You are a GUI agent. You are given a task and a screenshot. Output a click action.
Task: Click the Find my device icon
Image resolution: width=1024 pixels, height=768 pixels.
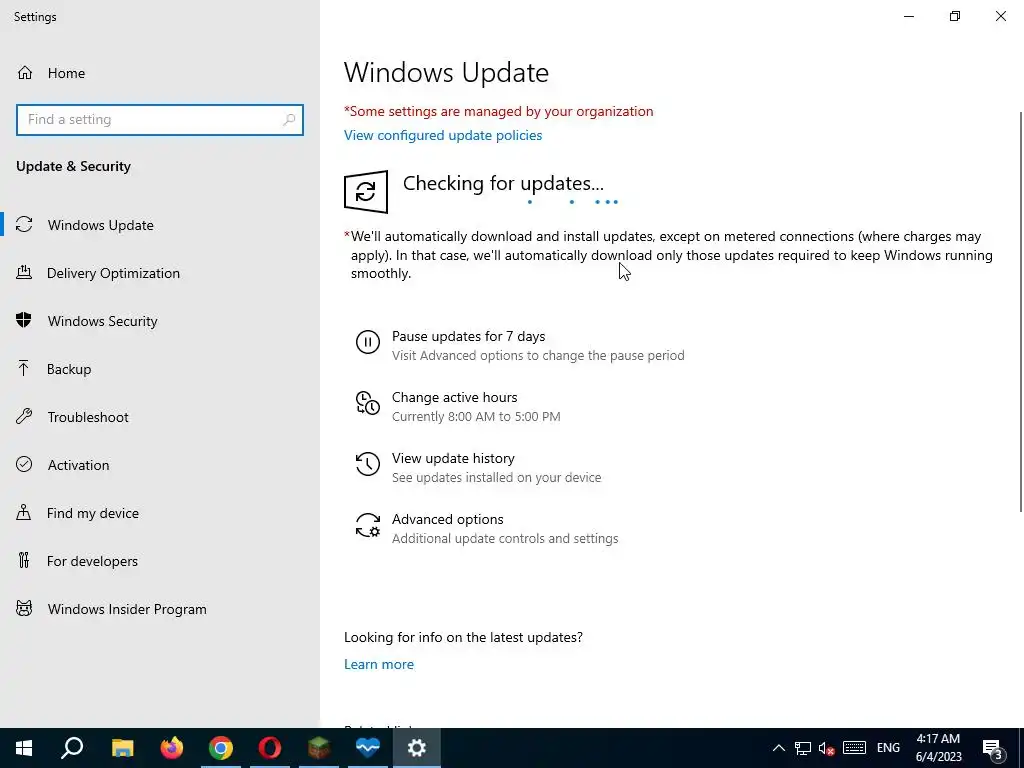click(x=24, y=513)
